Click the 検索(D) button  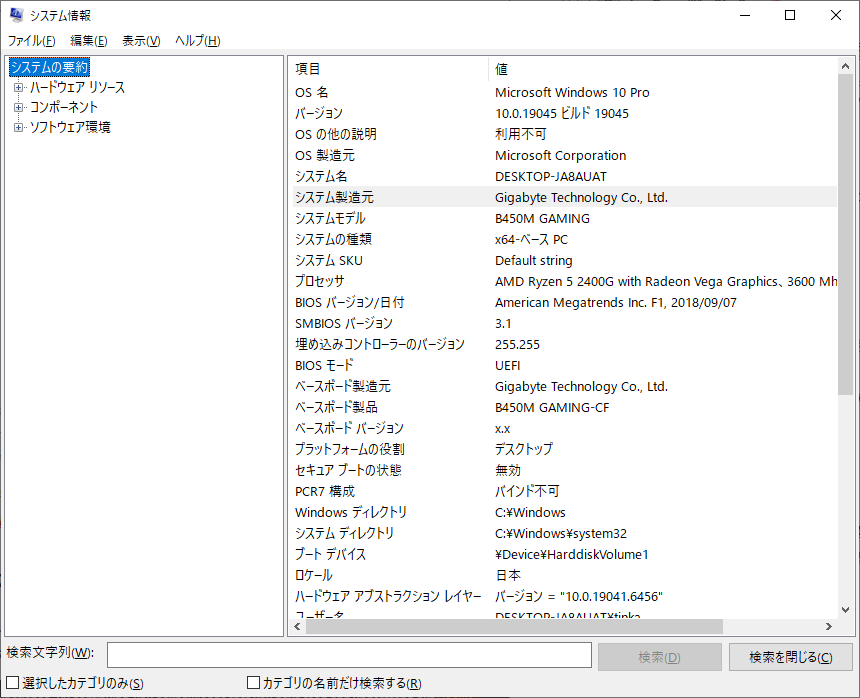(659, 657)
